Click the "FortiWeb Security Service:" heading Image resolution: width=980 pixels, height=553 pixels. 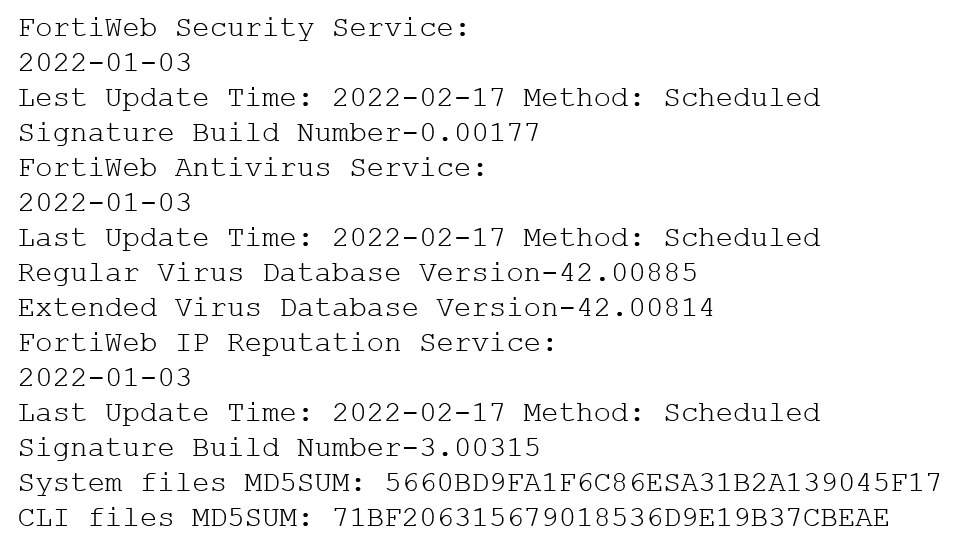(243, 28)
